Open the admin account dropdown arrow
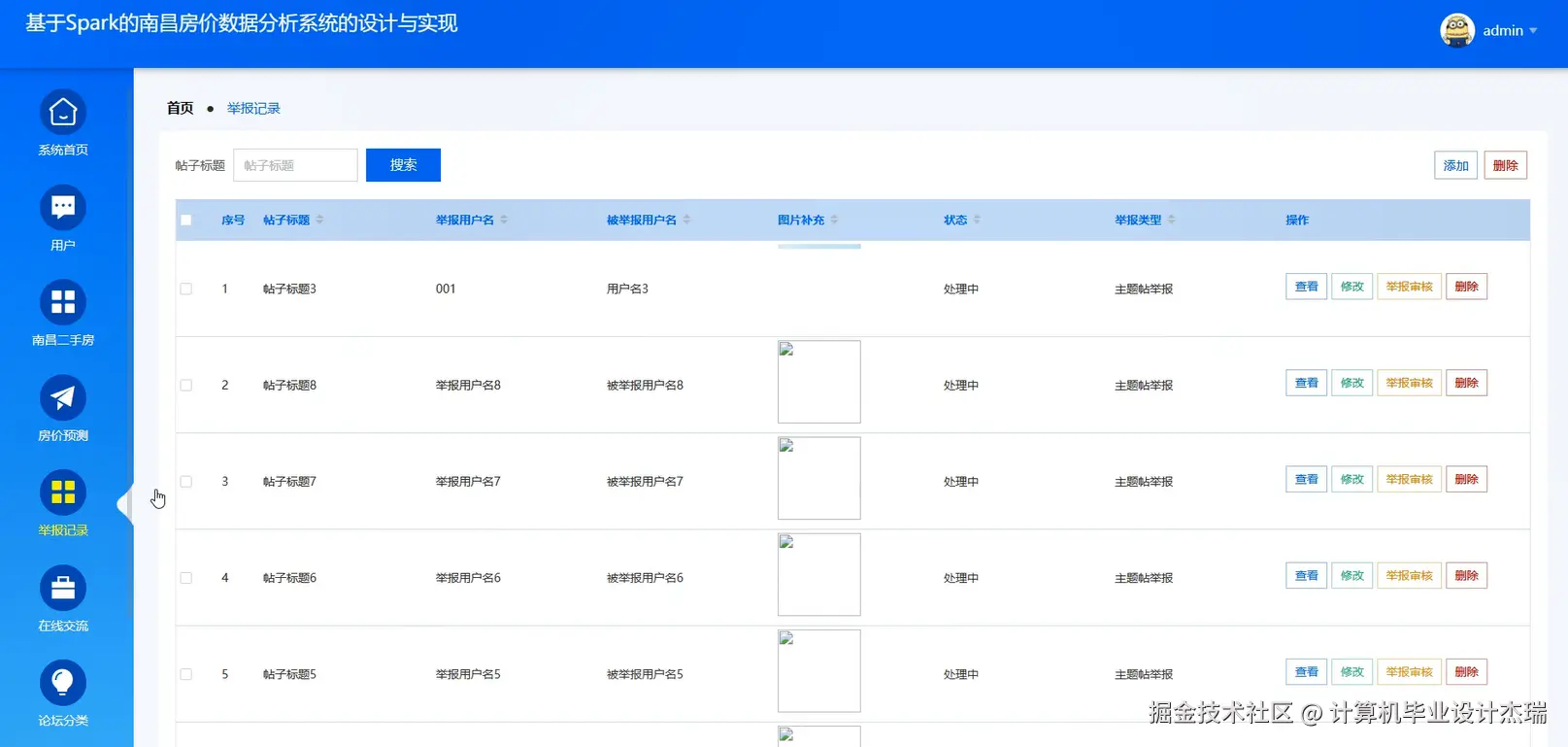 1533,31
